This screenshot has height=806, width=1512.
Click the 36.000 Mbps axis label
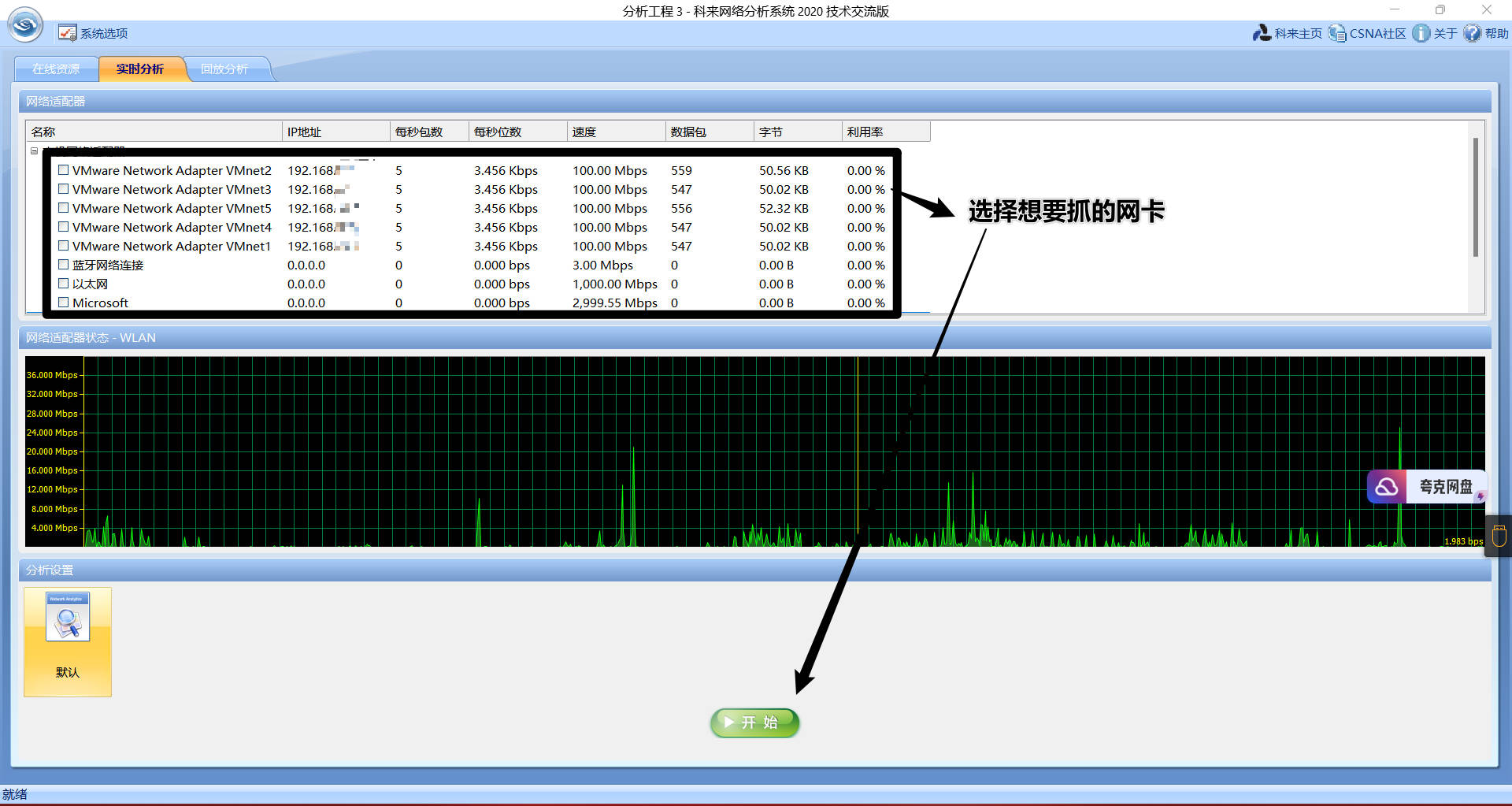pos(52,375)
